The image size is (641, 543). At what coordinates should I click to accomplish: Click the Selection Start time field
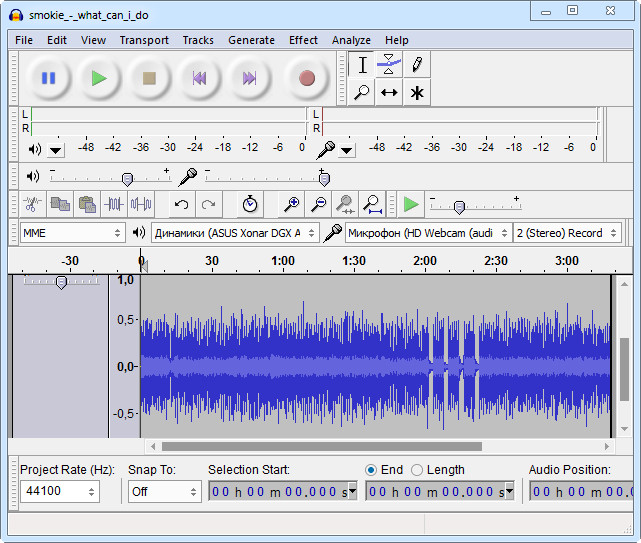pyautogui.click(x=280, y=492)
